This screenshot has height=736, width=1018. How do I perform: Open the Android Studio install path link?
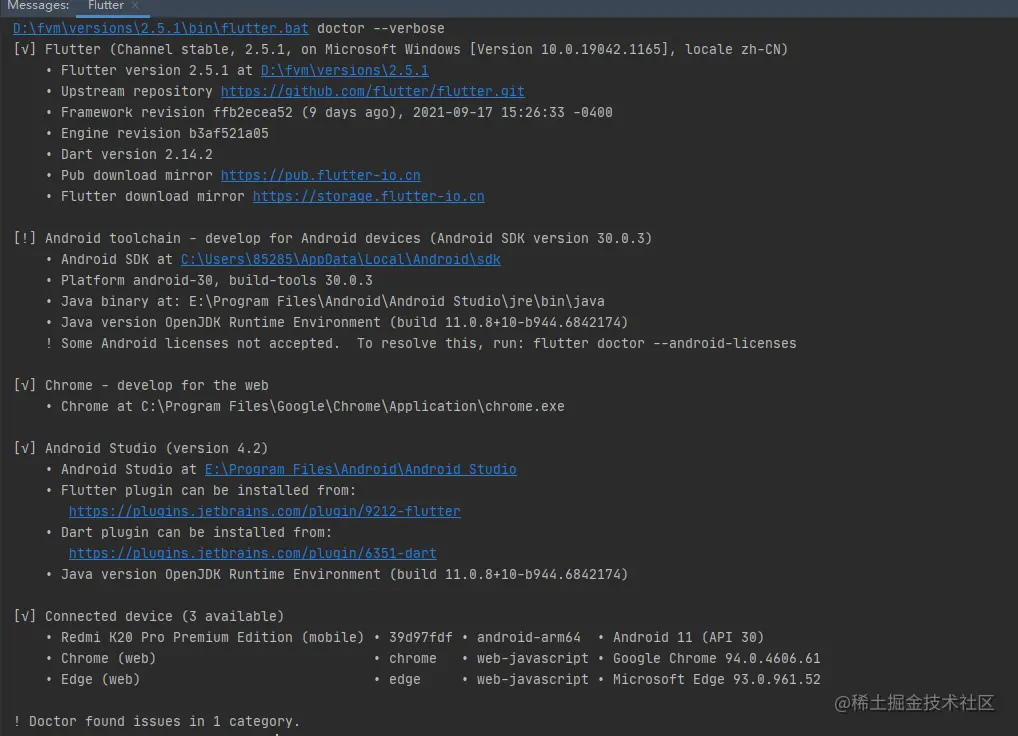361,469
